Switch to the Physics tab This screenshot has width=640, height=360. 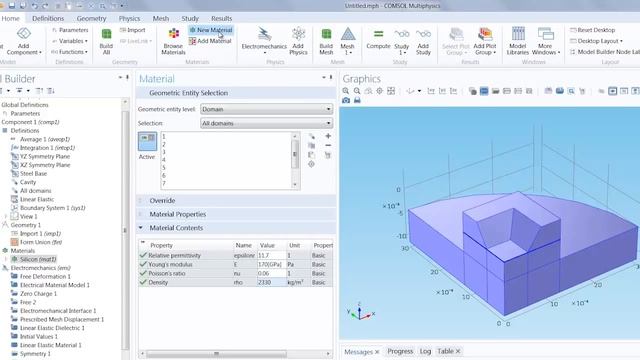[129, 18]
